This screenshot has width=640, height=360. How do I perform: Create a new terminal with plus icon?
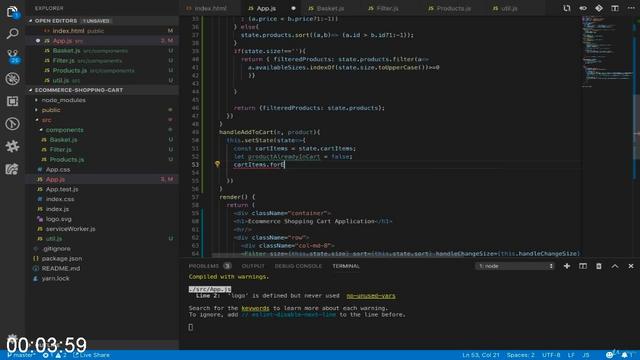point(567,266)
